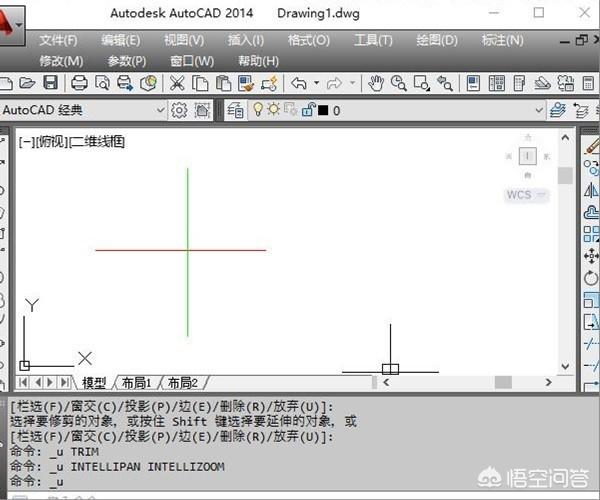This screenshot has height=500, width=600.
Task: Open the layer list dropdown arrow
Action: point(539,110)
